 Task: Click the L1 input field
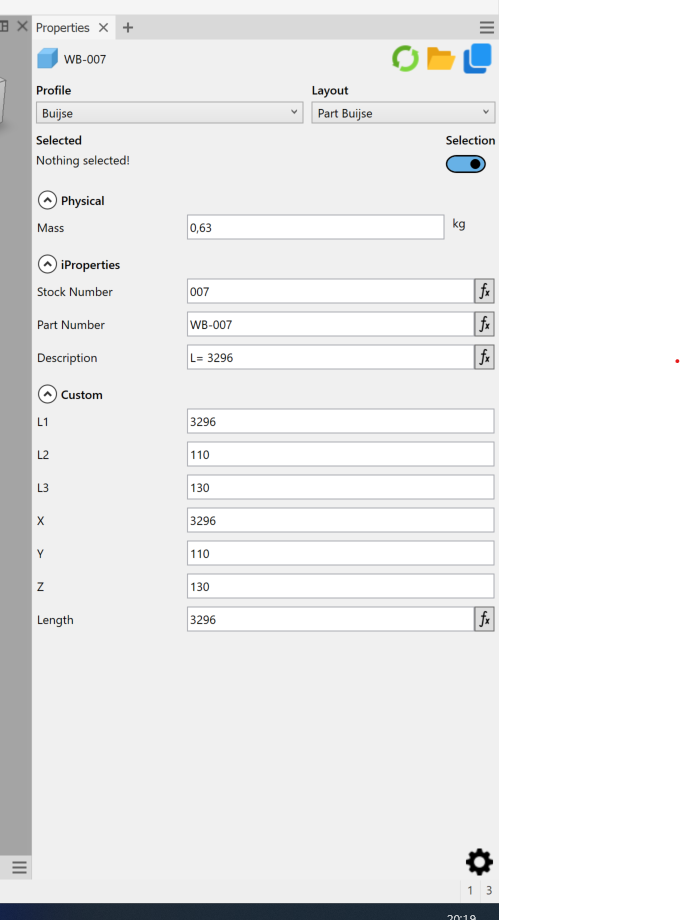(x=340, y=421)
